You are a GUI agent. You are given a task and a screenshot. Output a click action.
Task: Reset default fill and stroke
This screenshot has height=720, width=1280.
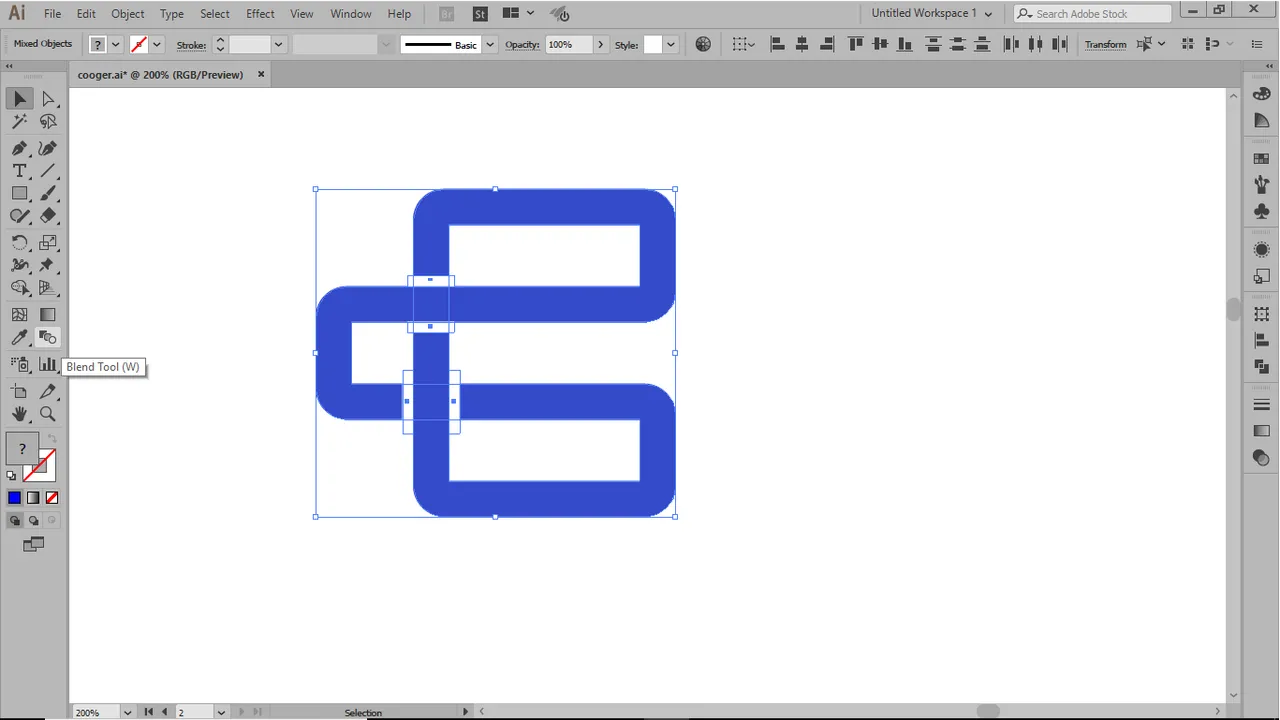[x=12, y=476]
